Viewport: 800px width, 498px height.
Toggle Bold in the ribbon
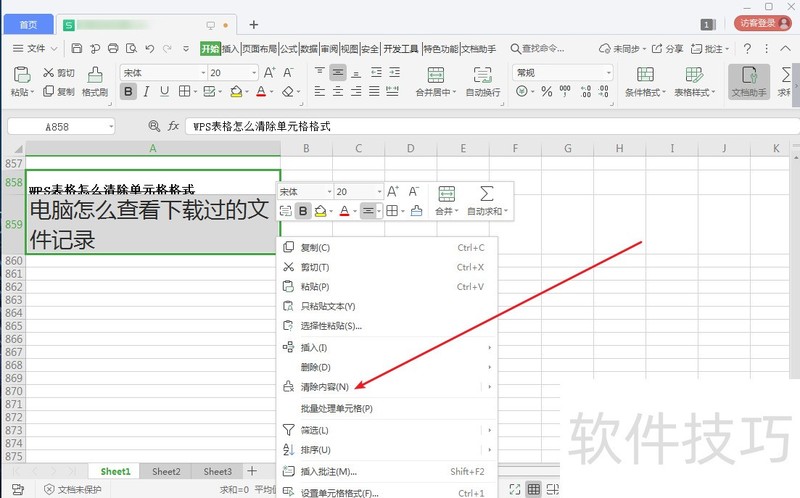[x=128, y=91]
